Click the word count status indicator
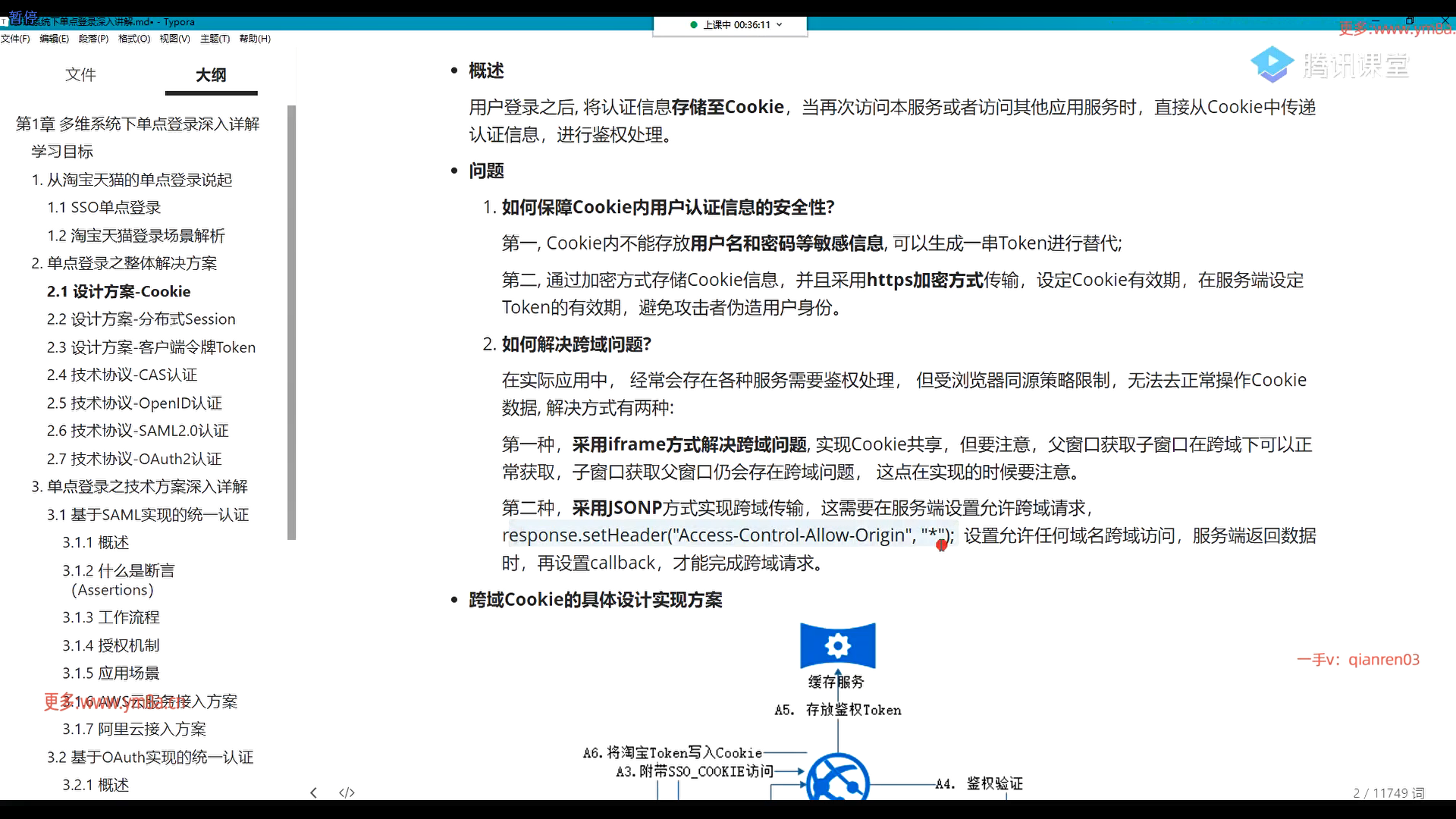 click(1389, 793)
